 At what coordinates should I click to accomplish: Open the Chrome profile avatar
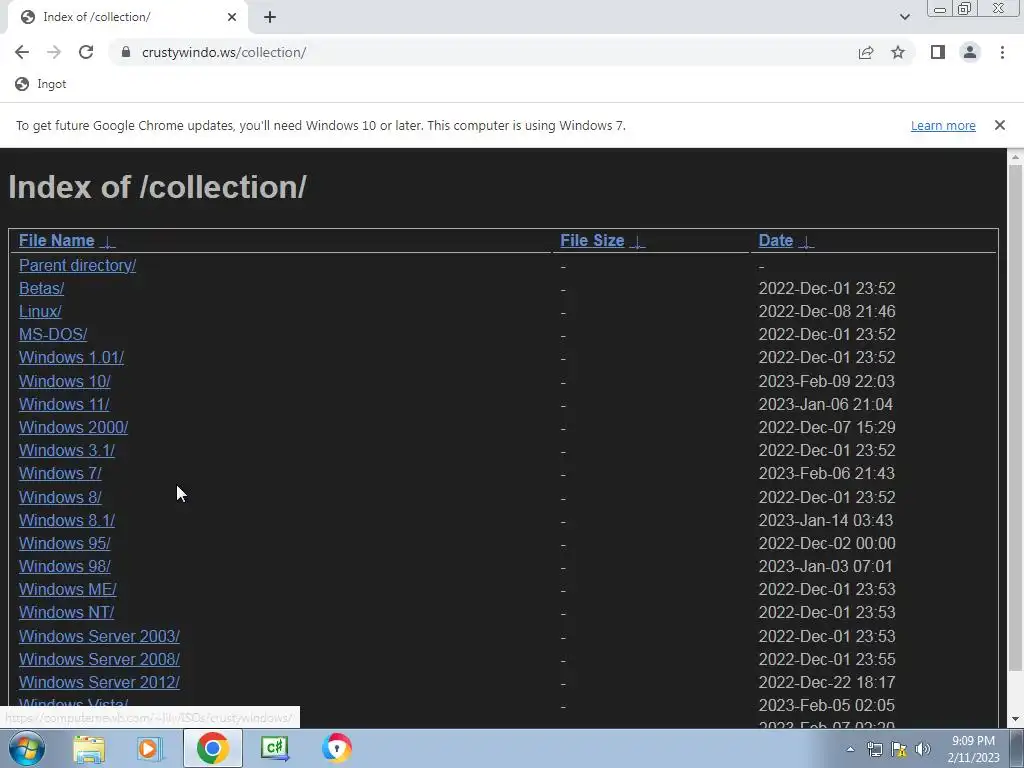click(970, 52)
